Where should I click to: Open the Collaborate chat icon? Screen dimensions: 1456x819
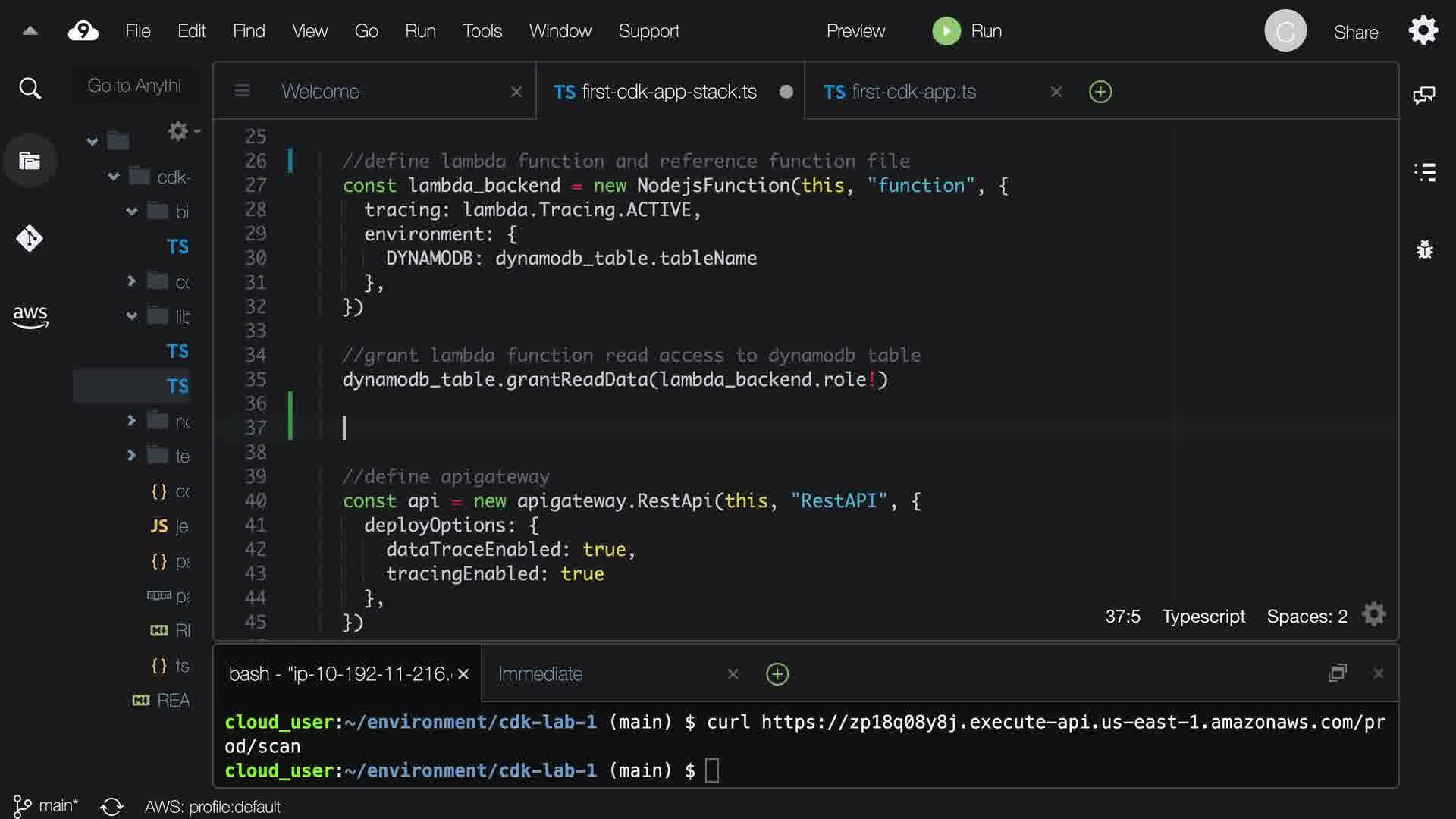[x=1424, y=96]
